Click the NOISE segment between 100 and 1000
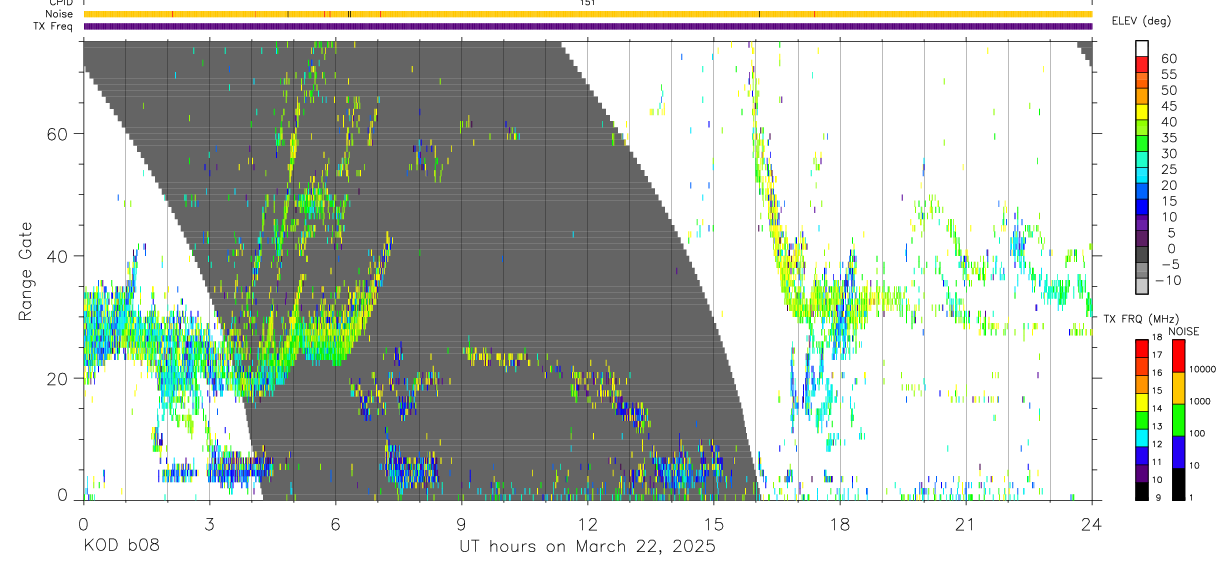Screen dimensions: 1228x567 coord(1179,420)
